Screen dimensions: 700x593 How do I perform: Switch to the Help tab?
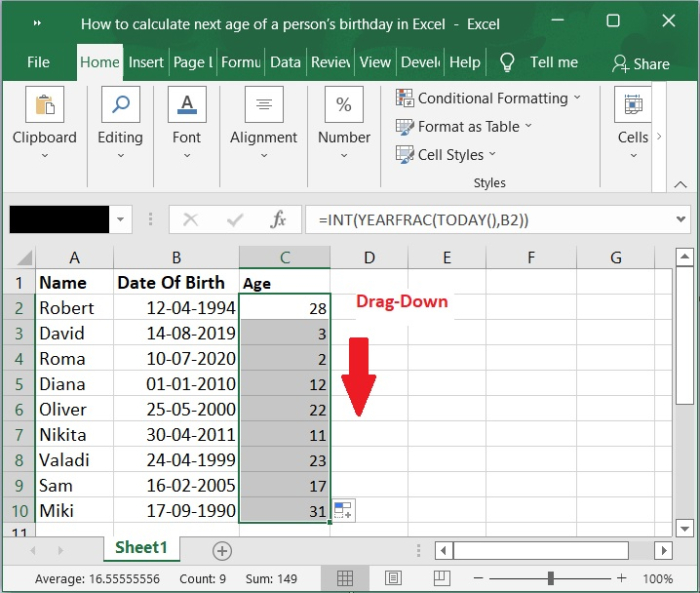tap(465, 62)
